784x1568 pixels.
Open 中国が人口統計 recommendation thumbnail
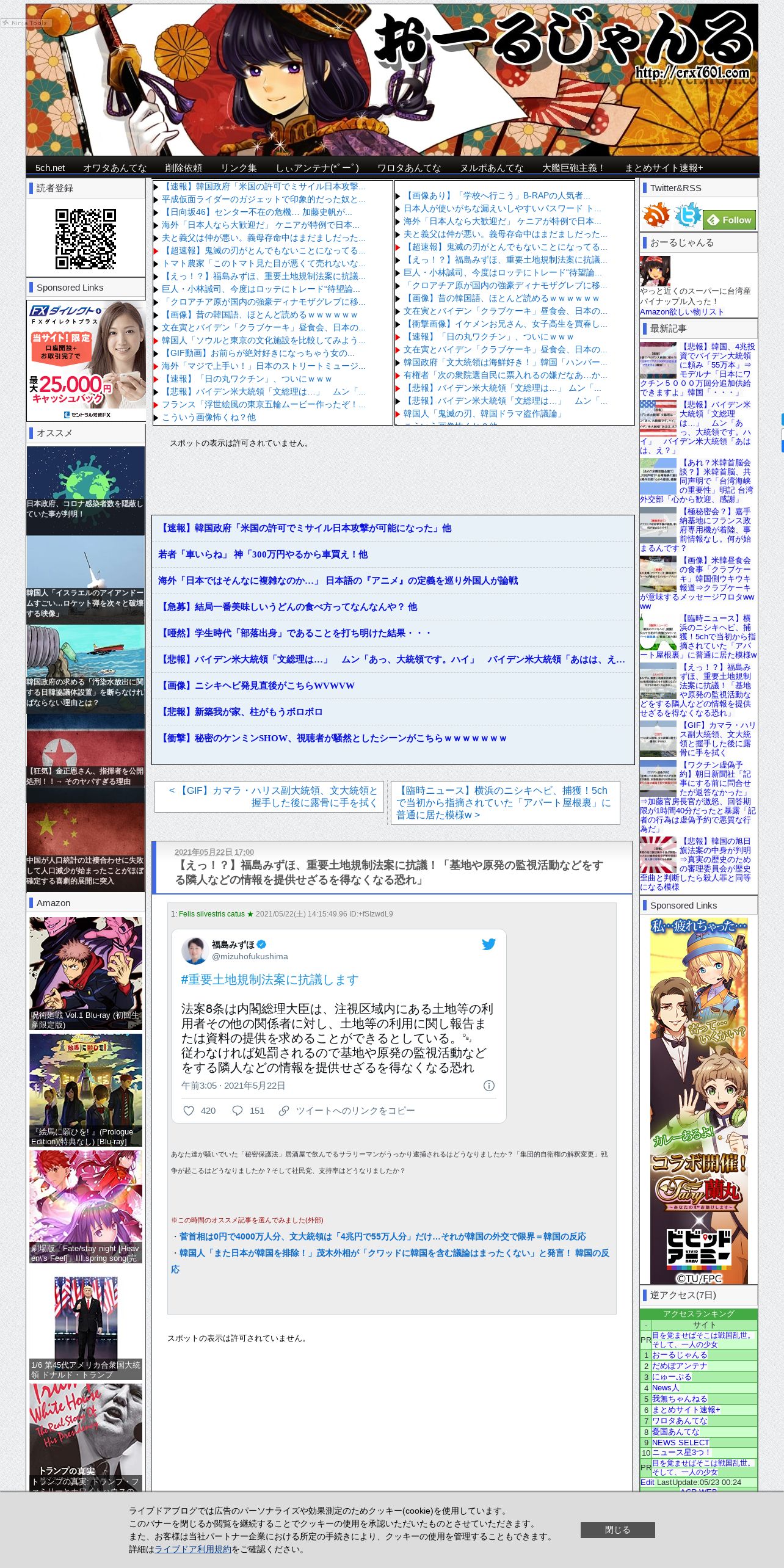(85, 848)
